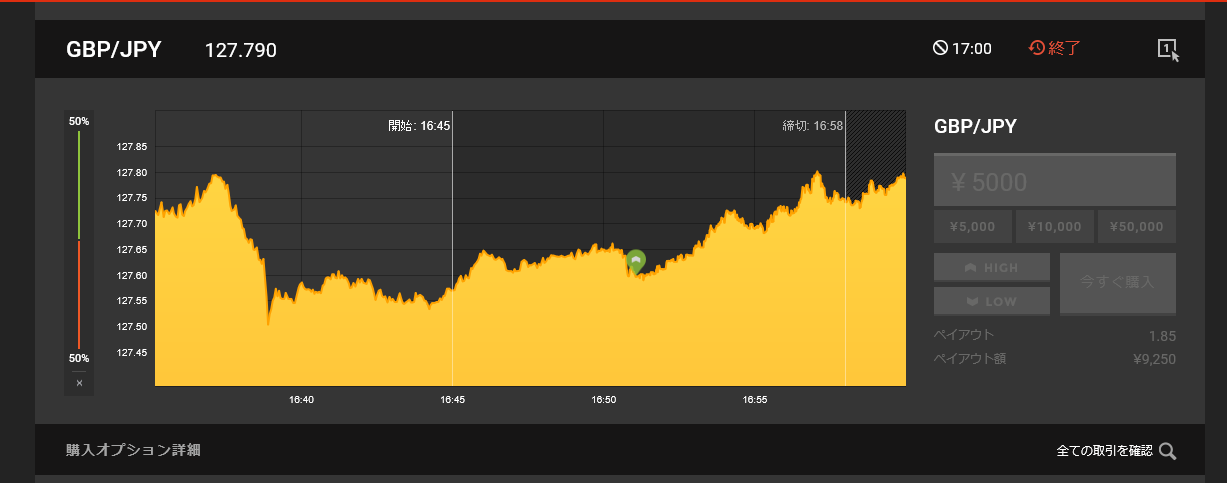Click the 締切: 16:58 deadline marker label
The image size is (1227, 483).
pyautogui.click(x=812, y=126)
